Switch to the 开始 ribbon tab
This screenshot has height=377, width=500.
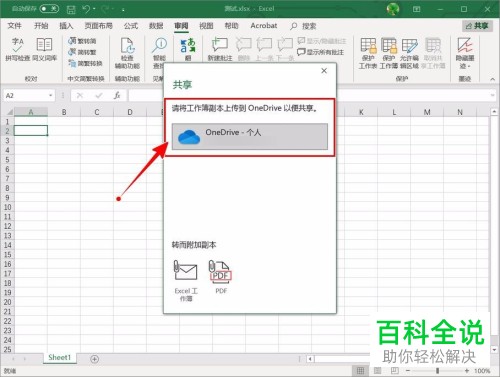click(41, 26)
